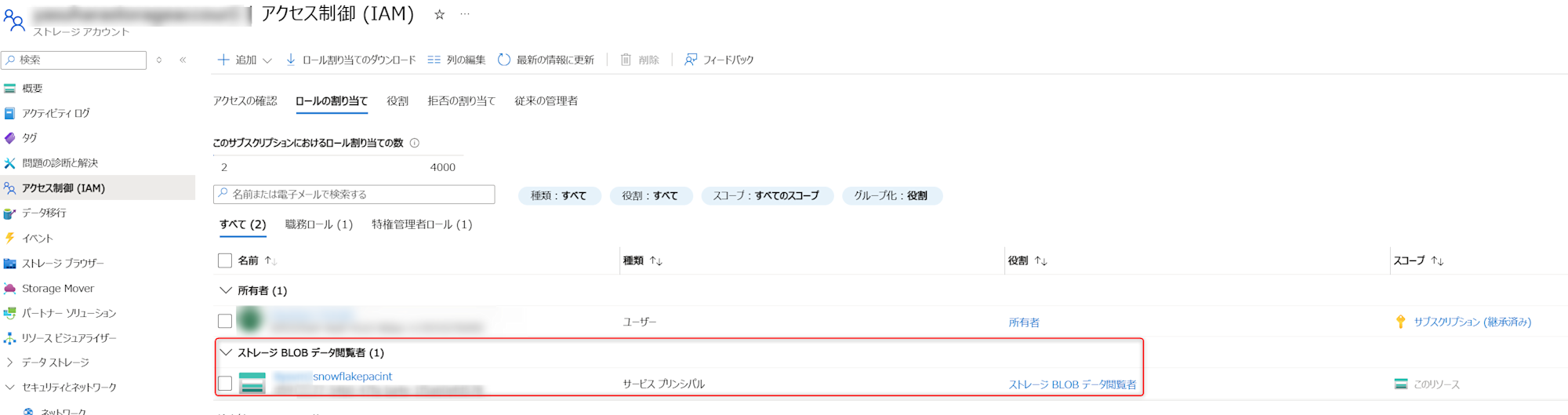1568x415 pixels.
Task: Check the box for the snowflakepacint row
Action: tap(225, 383)
